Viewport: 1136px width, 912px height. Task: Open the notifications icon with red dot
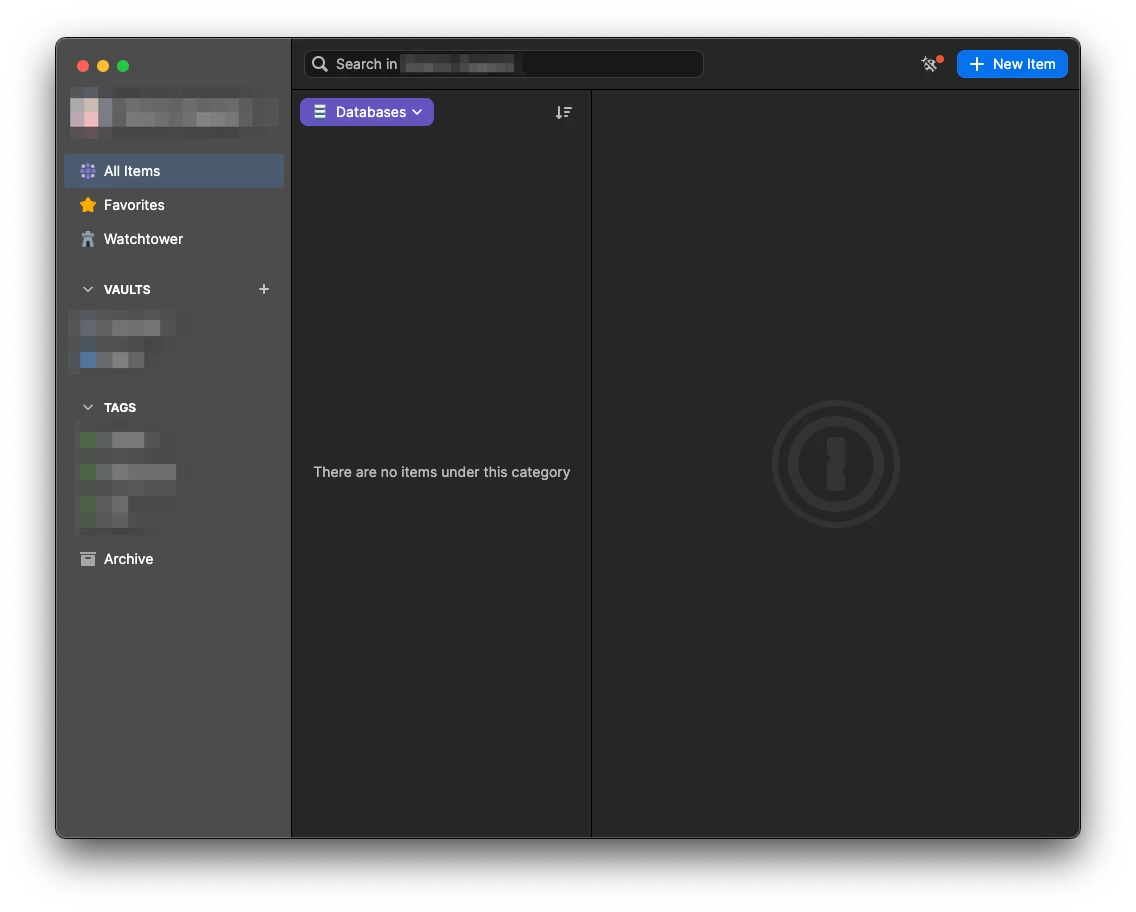click(931, 64)
